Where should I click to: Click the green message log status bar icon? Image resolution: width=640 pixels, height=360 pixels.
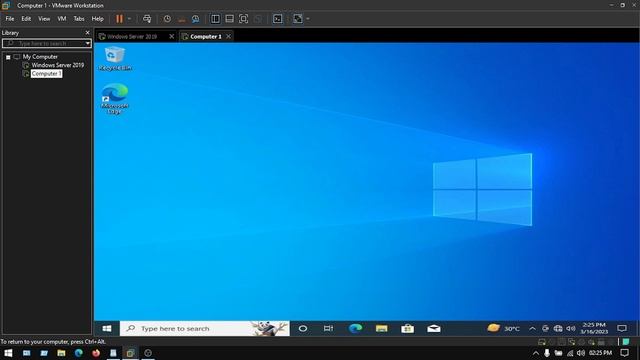pos(626,342)
